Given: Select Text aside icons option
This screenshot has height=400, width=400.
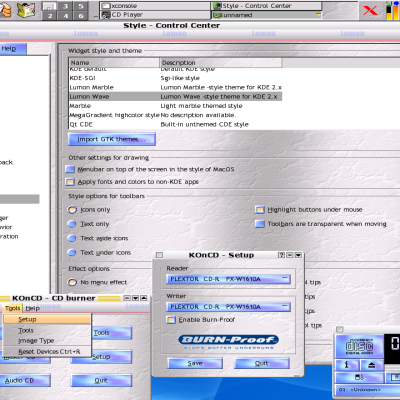Looking at the screenshot, I should pos(72,238).
